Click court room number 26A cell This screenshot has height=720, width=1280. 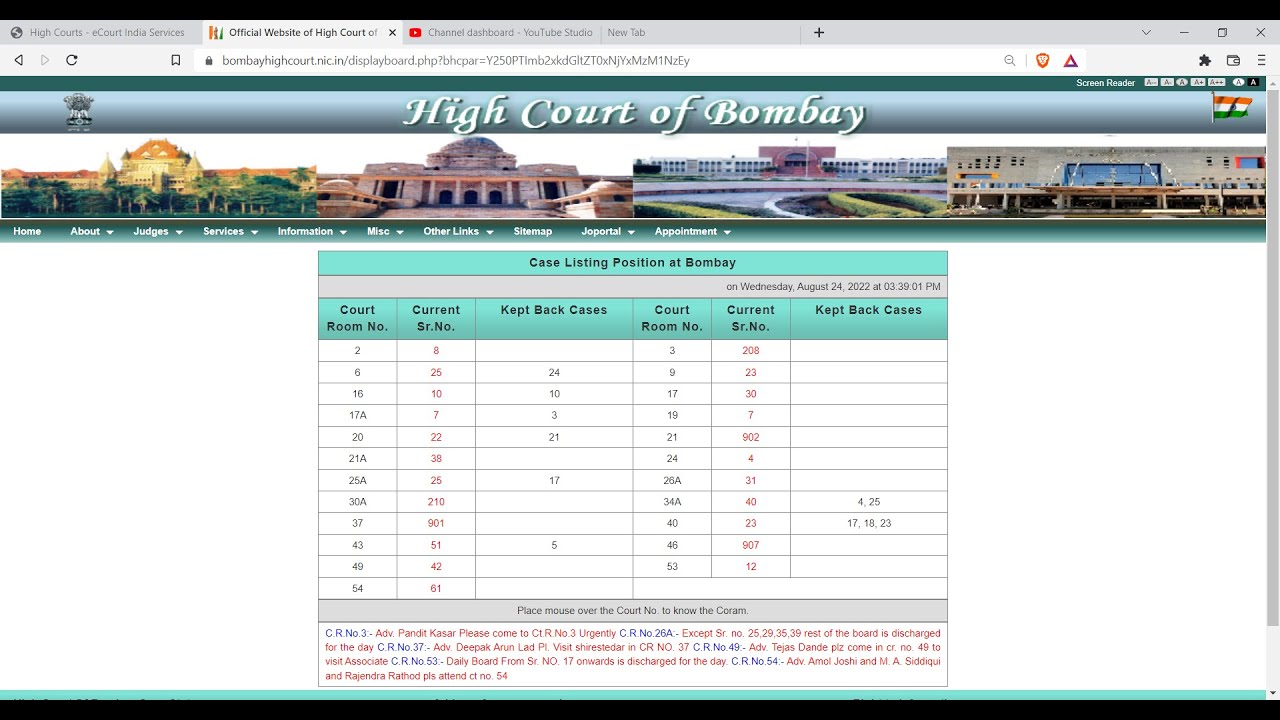(x=672, y=480)
